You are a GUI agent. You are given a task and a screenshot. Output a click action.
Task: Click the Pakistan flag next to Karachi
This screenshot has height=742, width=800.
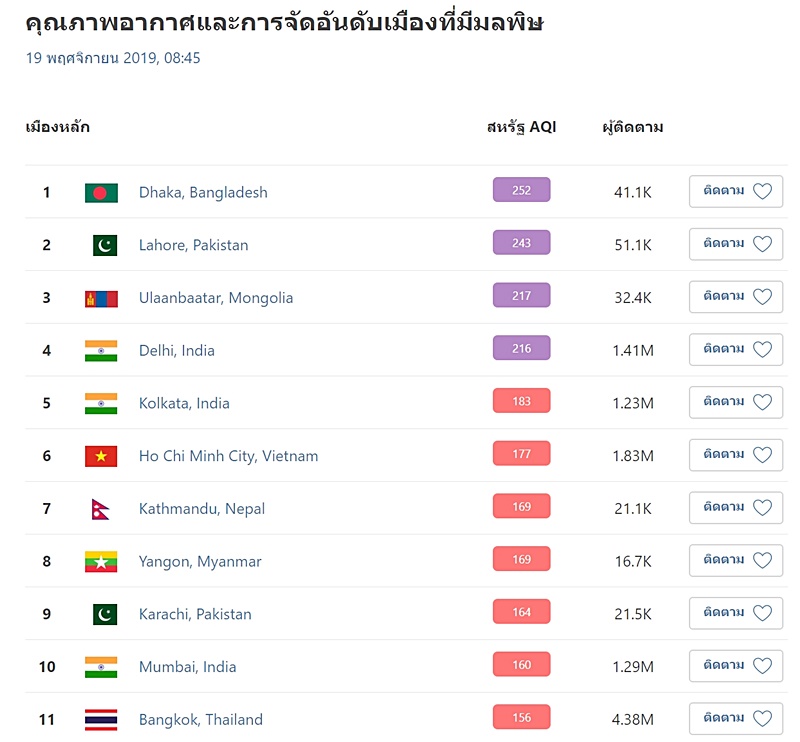pos(105,614)
